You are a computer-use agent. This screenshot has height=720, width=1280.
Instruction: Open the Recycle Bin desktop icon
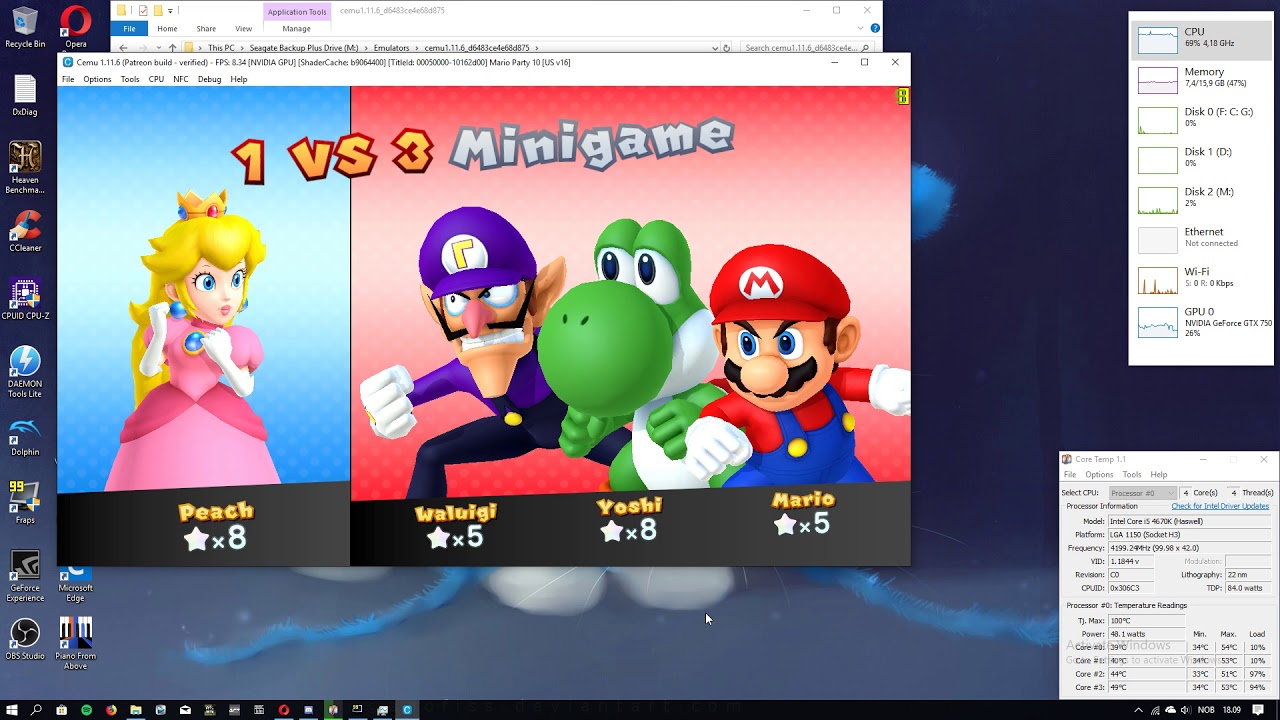click(25, 28)
